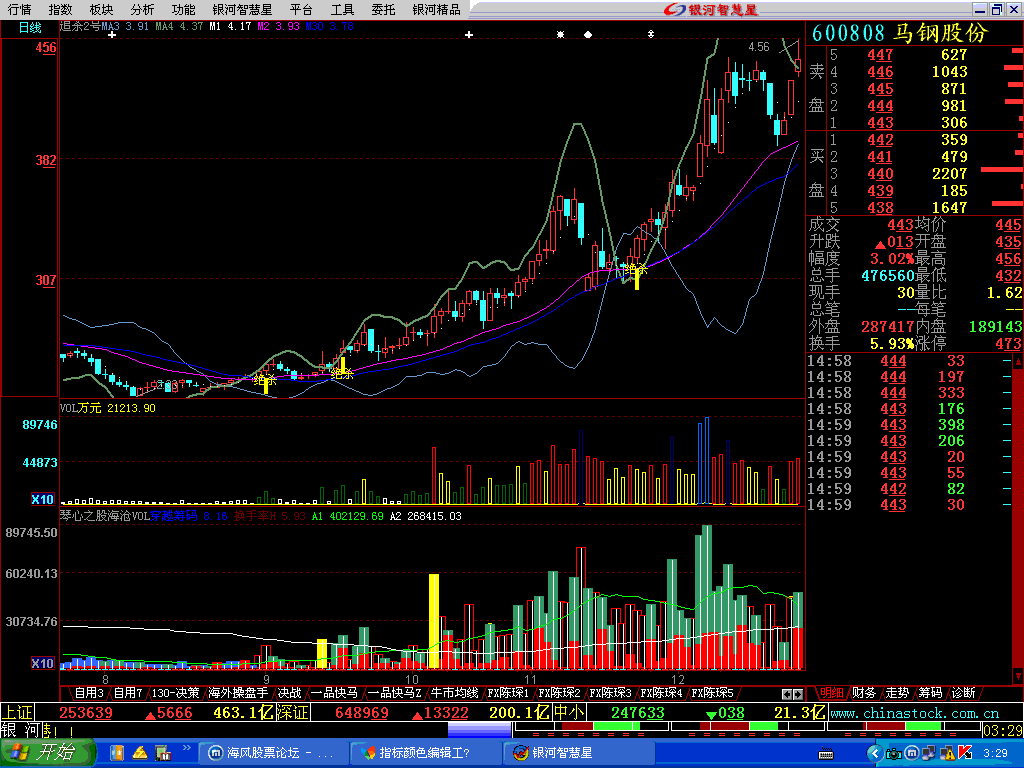Click the 涨停 value 473

[1008, 344]
